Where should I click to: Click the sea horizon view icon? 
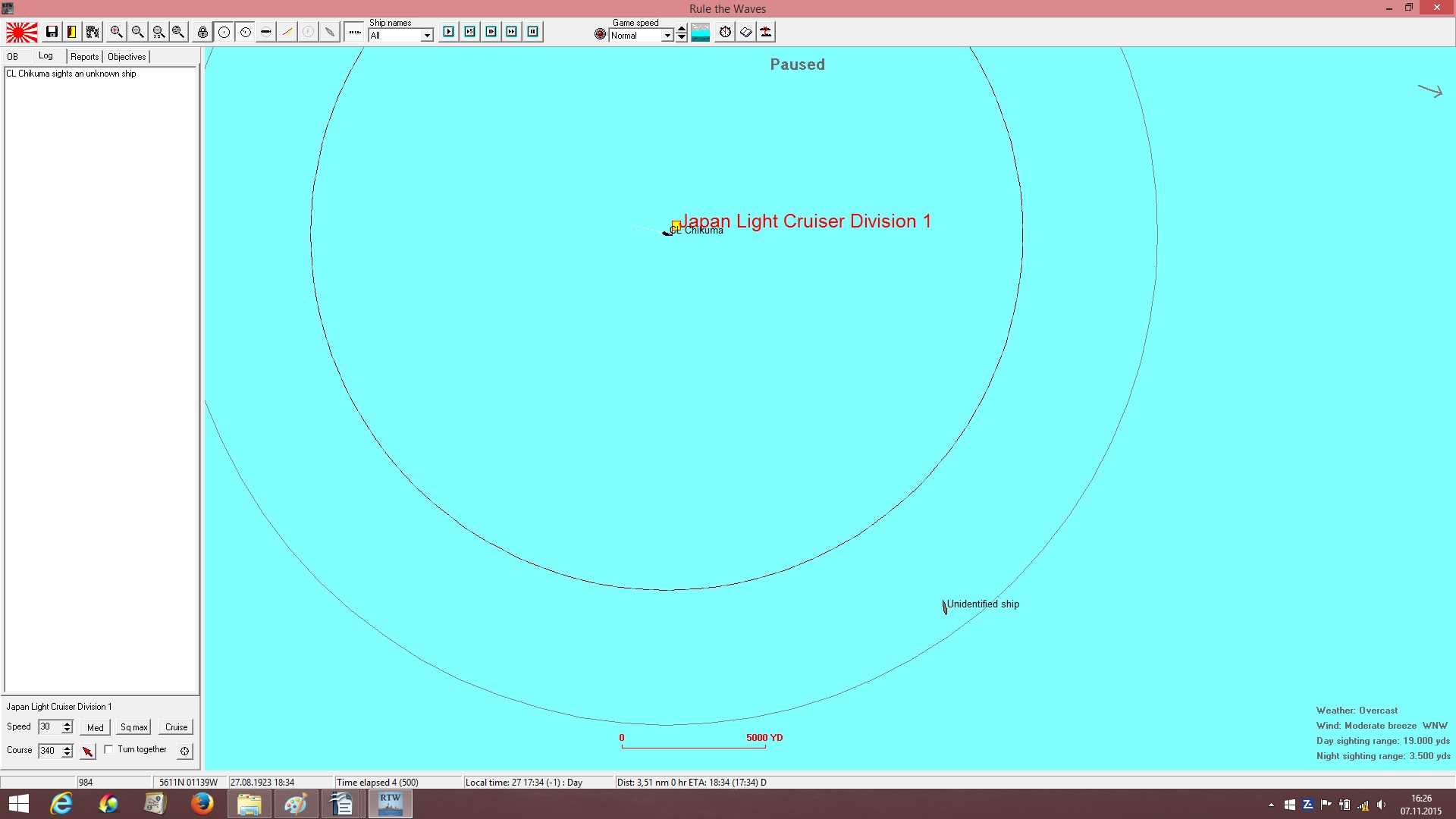[x=701, y=32]
